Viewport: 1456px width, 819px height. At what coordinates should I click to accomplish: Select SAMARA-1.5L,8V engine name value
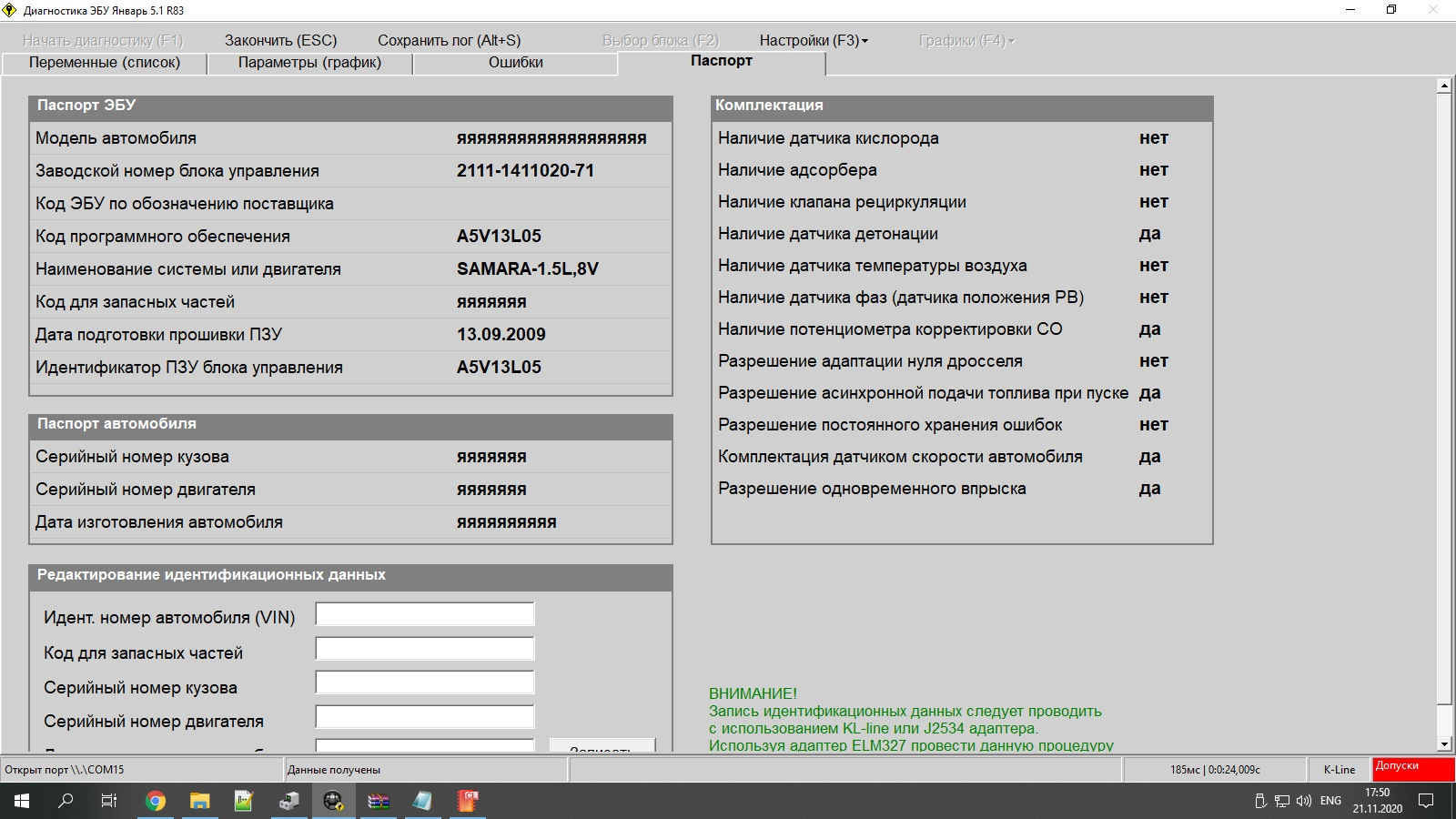pos(528,268)
